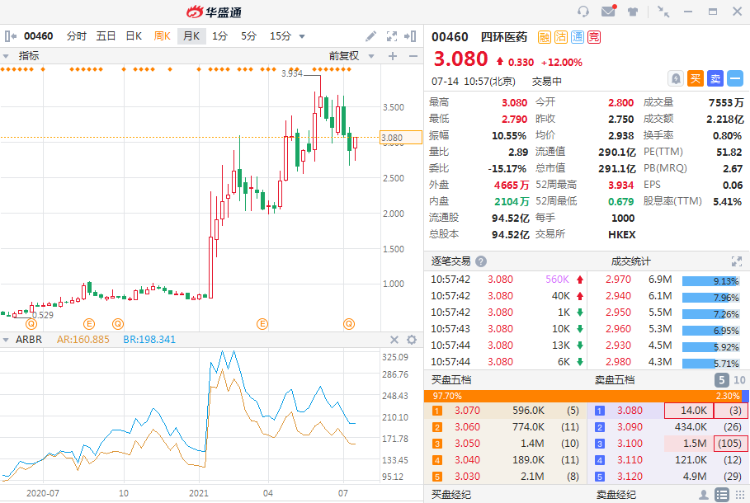Click the 通 stock connect badge
Screen dimensions: 750x503
(x=577, y=37)
